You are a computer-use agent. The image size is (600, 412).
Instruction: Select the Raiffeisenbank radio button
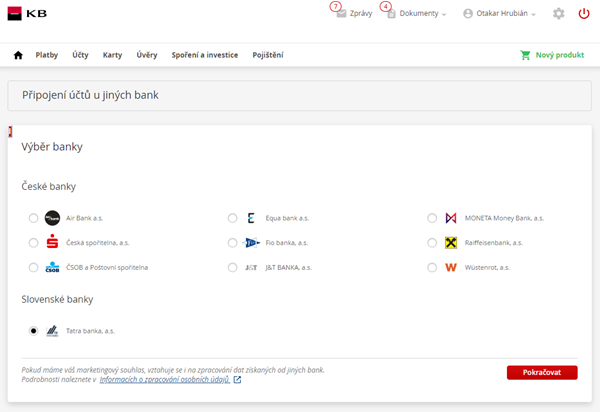point(432,243)
